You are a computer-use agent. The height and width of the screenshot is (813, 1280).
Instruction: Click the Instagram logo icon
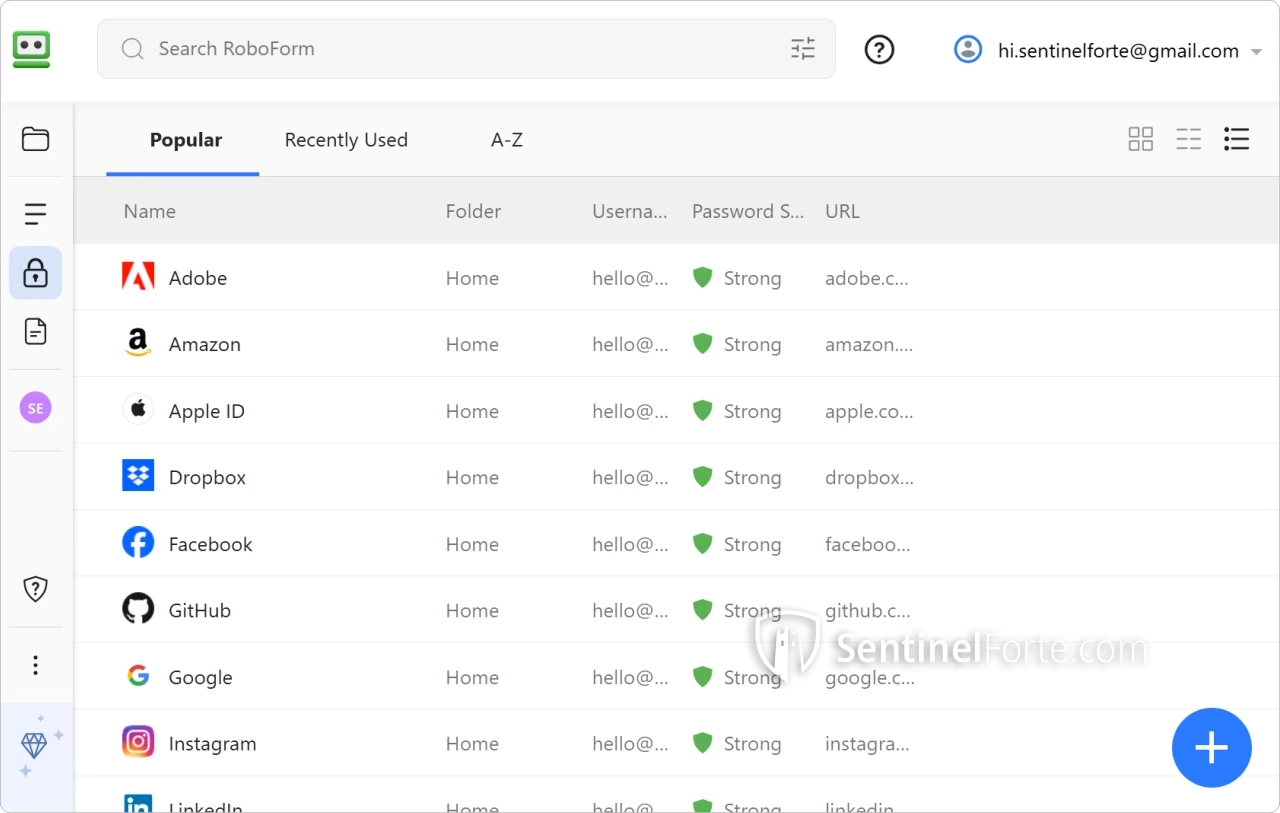point(138,743)
